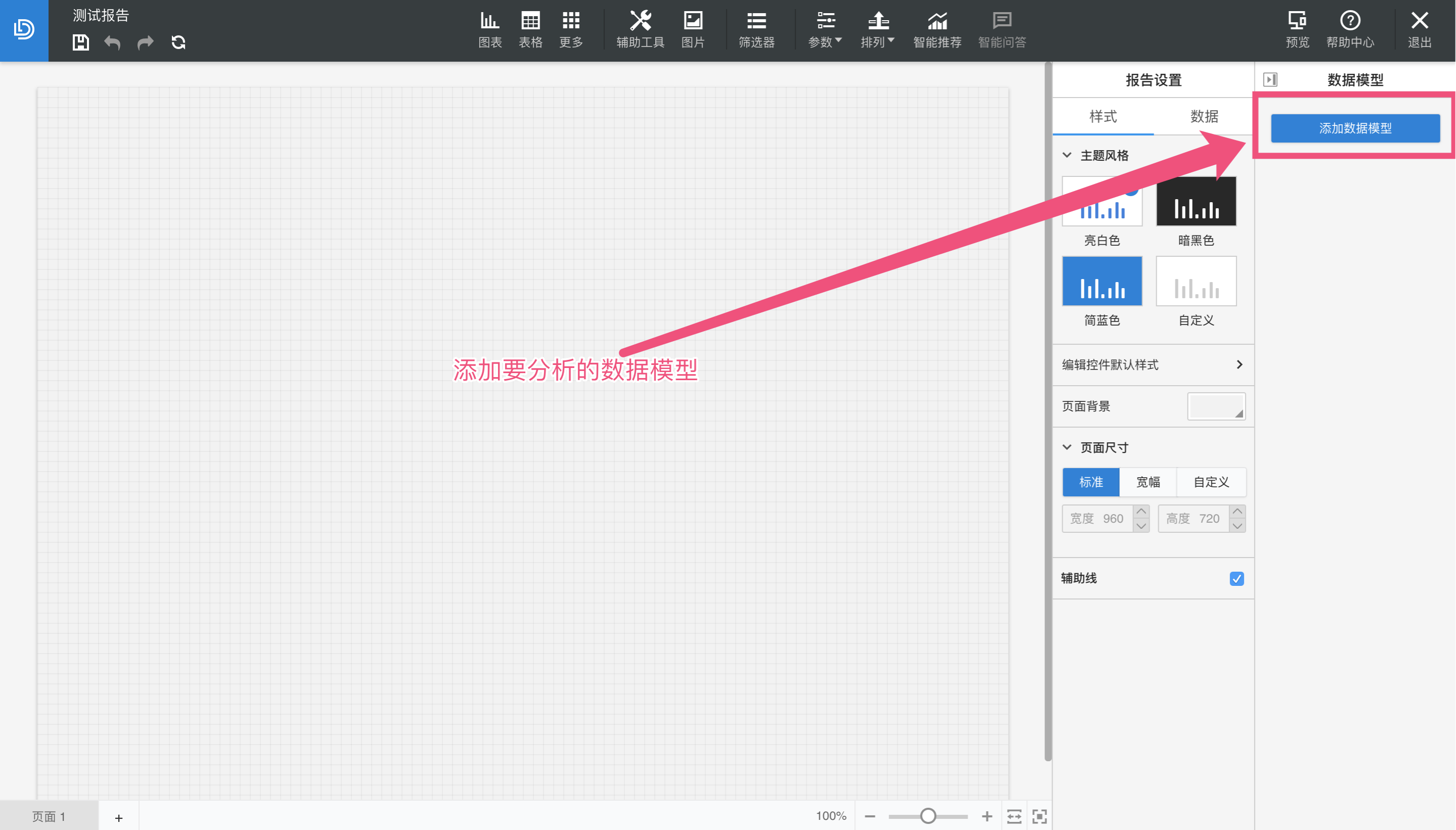Image resolution: width=1456 pixels, height=830 pixels.
Task: Collapse the 主题风格 section
Action: tap(1067, 155)
